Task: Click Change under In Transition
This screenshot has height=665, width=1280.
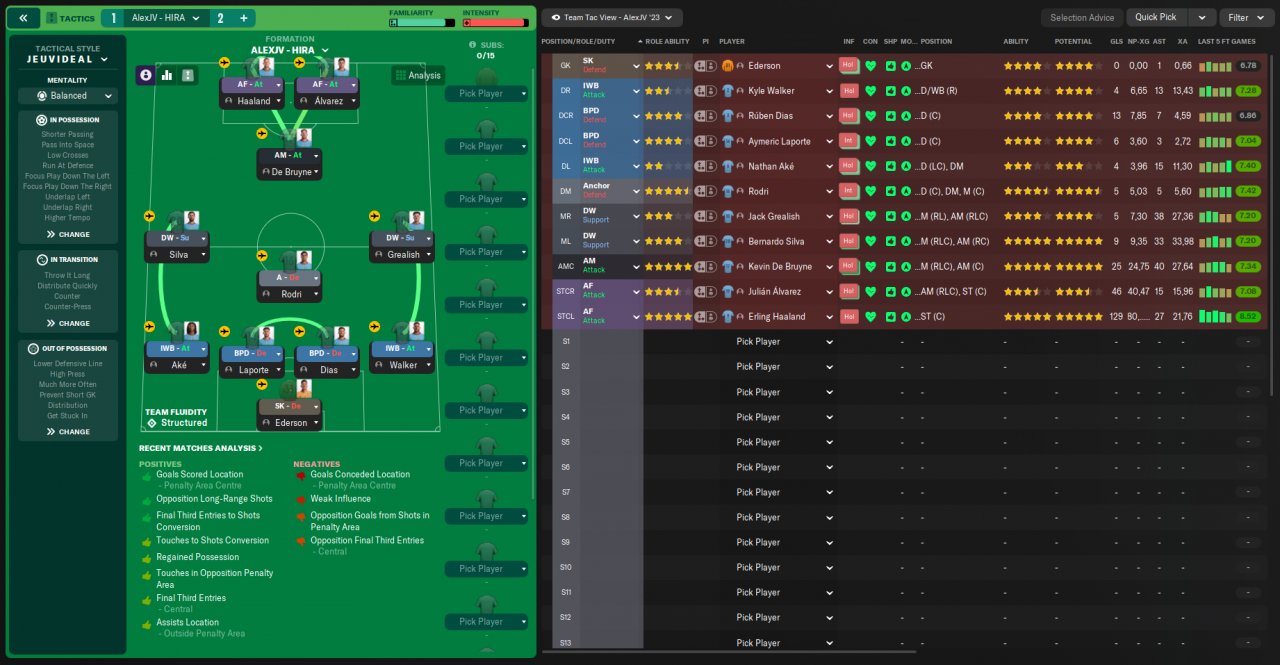Action: coord(68,324)
